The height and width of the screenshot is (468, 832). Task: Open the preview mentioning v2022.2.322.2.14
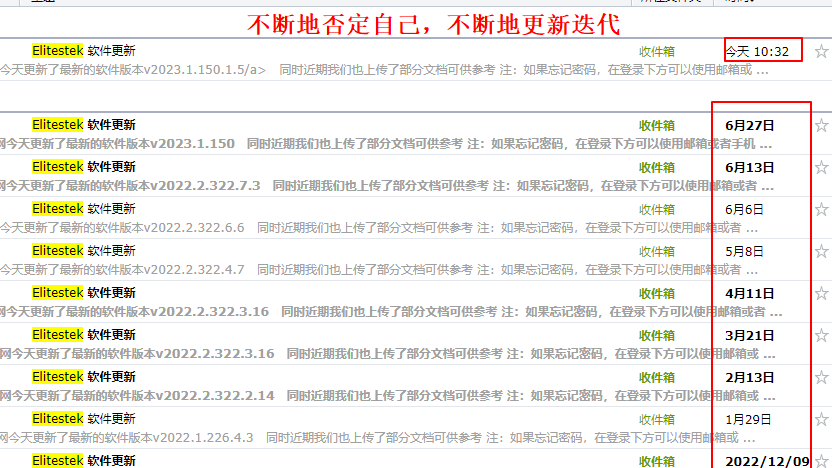coord(388,396)
